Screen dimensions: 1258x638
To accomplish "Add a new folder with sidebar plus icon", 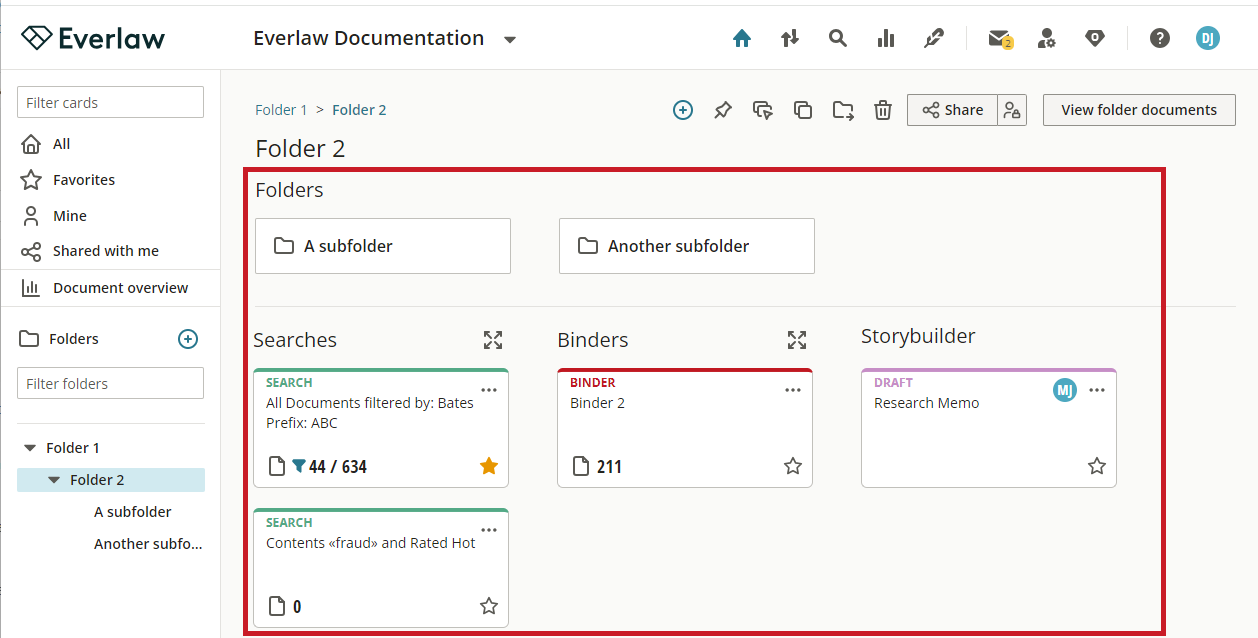I will pyautogui.click(x=188, y=339).
